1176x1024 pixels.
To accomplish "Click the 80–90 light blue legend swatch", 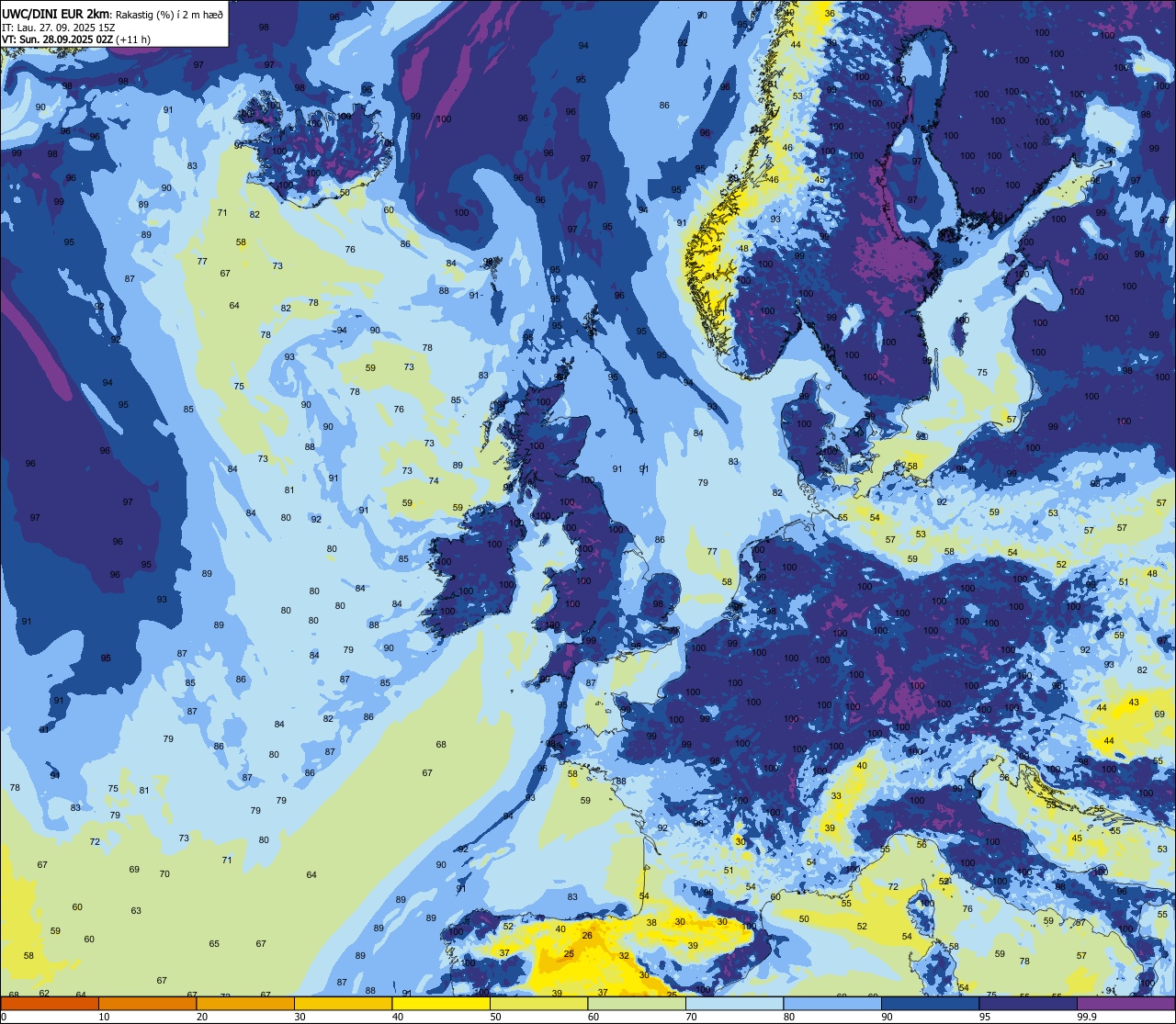I will pyautogui.click(x=832, y=1003).
